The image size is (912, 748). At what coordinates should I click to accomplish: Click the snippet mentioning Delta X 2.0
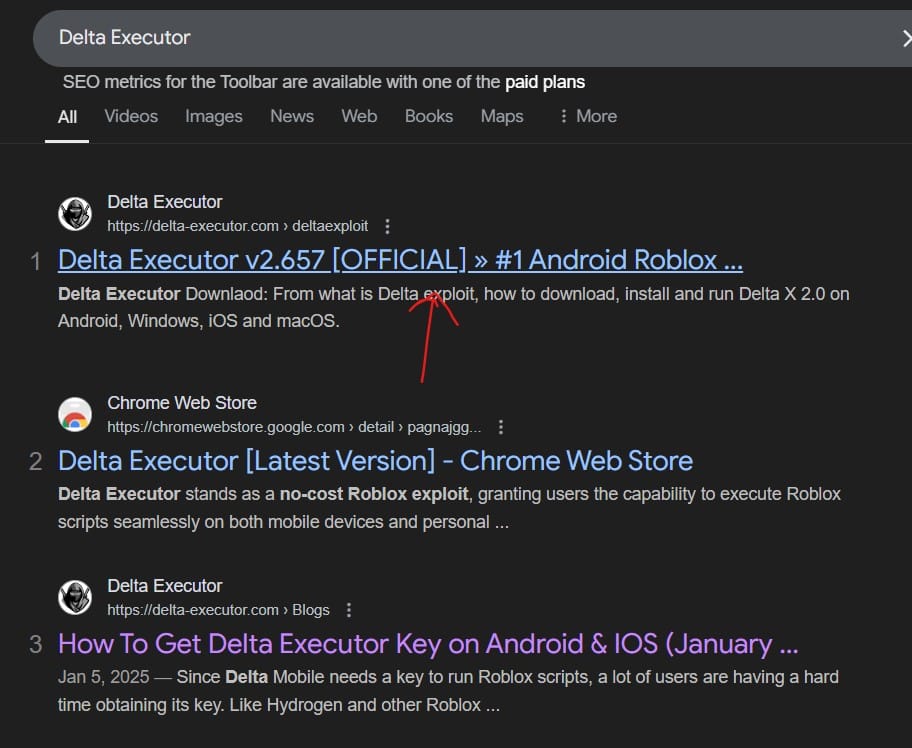point(454,307)
